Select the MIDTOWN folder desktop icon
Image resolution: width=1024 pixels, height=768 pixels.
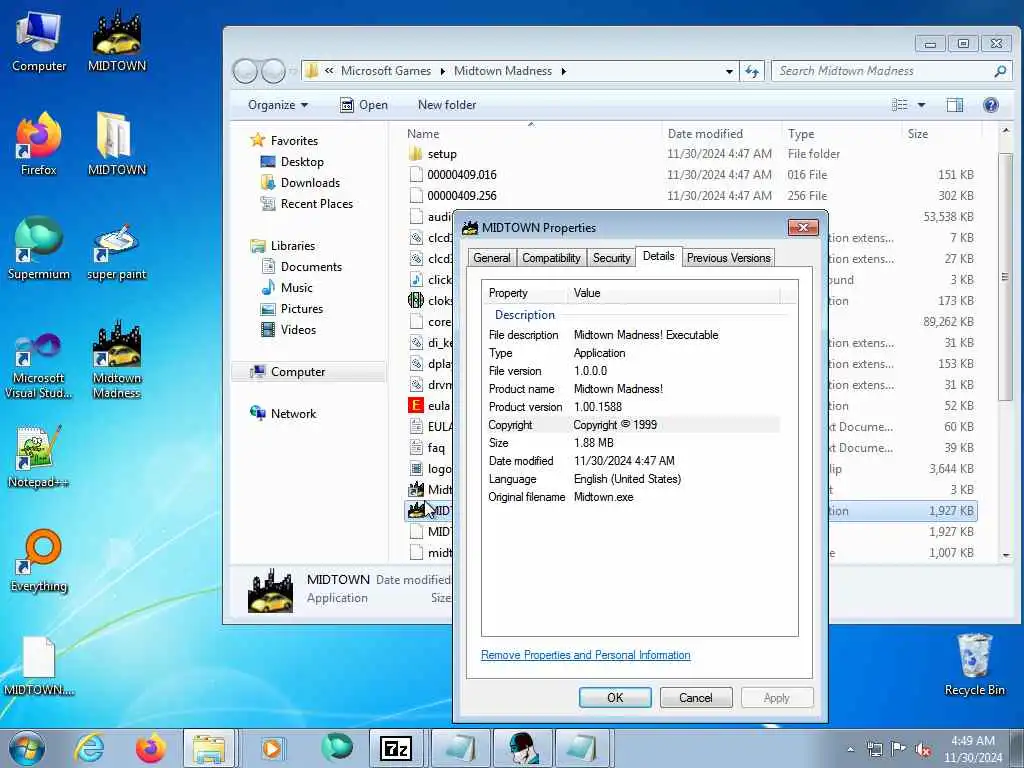(117, 144)
